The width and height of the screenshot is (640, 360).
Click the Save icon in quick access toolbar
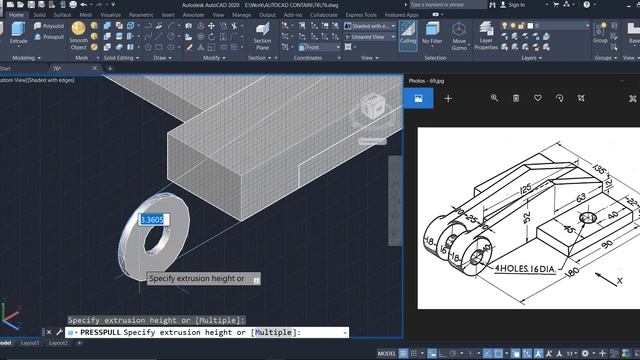(x=31, y=5)
